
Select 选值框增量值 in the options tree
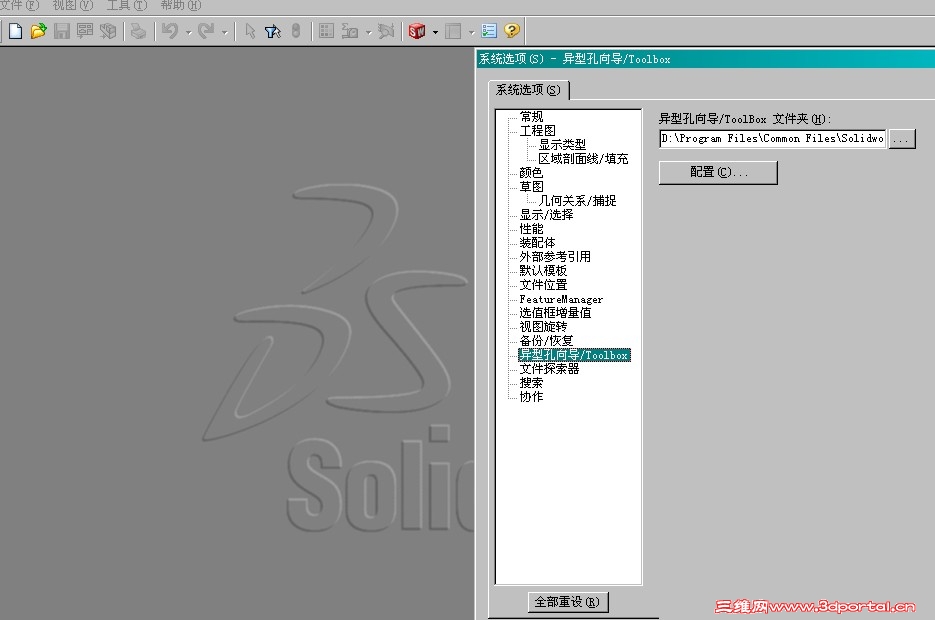click(555, 312)
